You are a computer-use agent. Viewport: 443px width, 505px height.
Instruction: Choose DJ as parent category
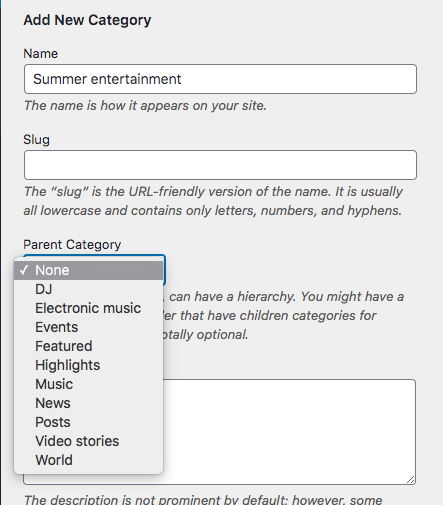(x=89, y=289)
